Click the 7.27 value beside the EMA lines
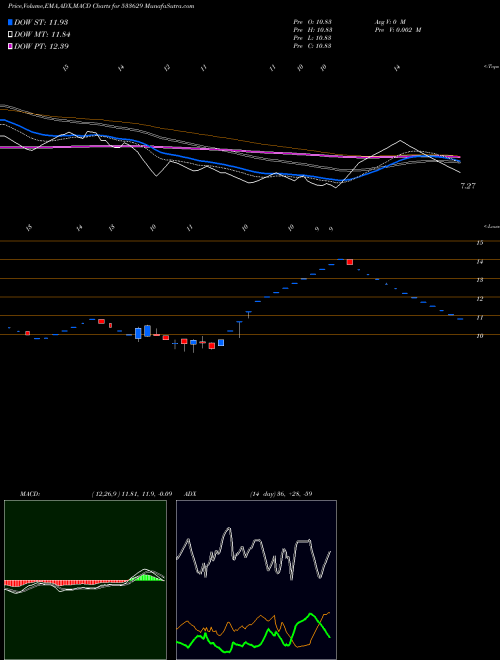 (468, 186)
